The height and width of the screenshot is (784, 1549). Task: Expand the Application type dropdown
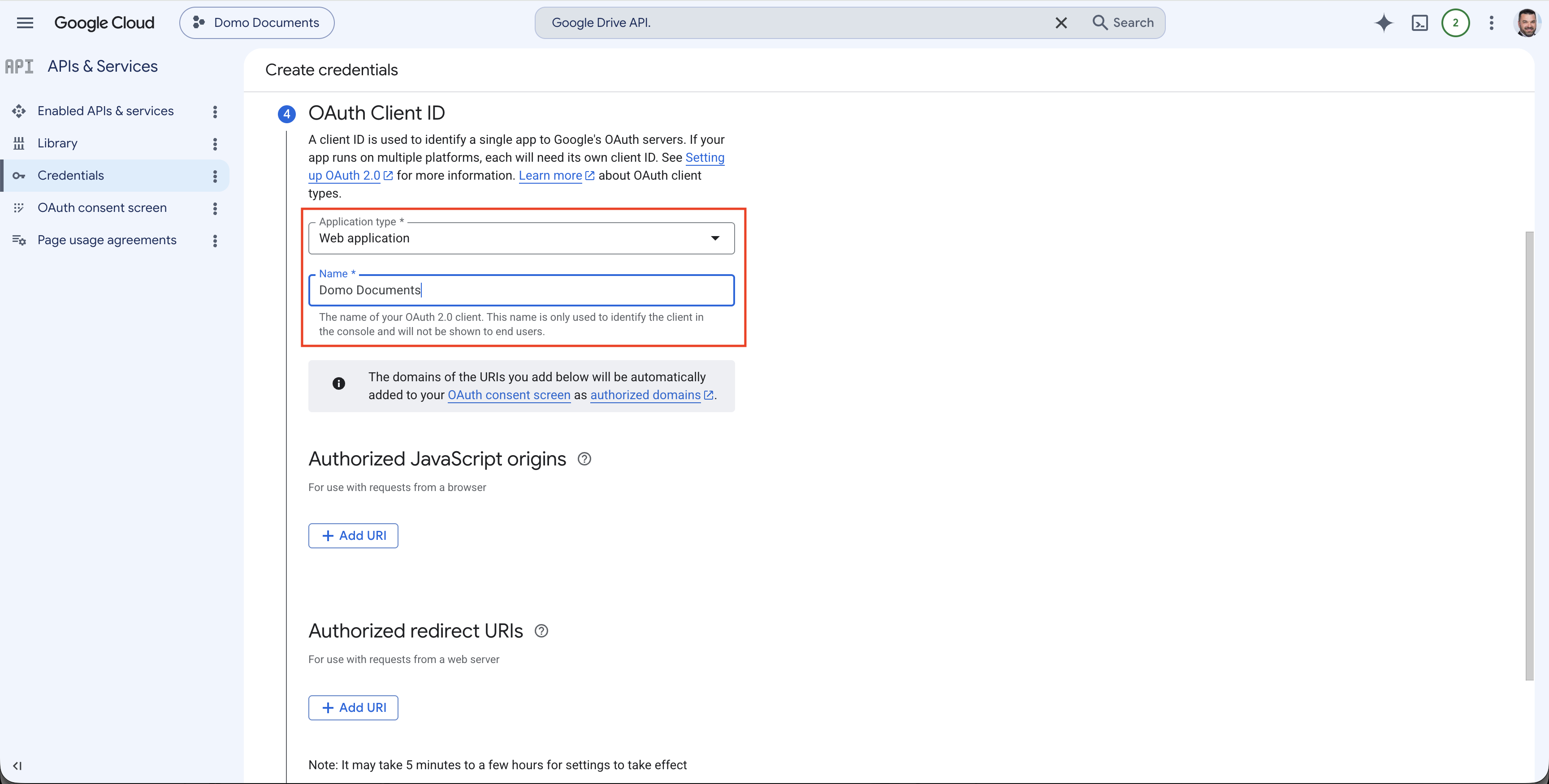[x=521, y=238]
